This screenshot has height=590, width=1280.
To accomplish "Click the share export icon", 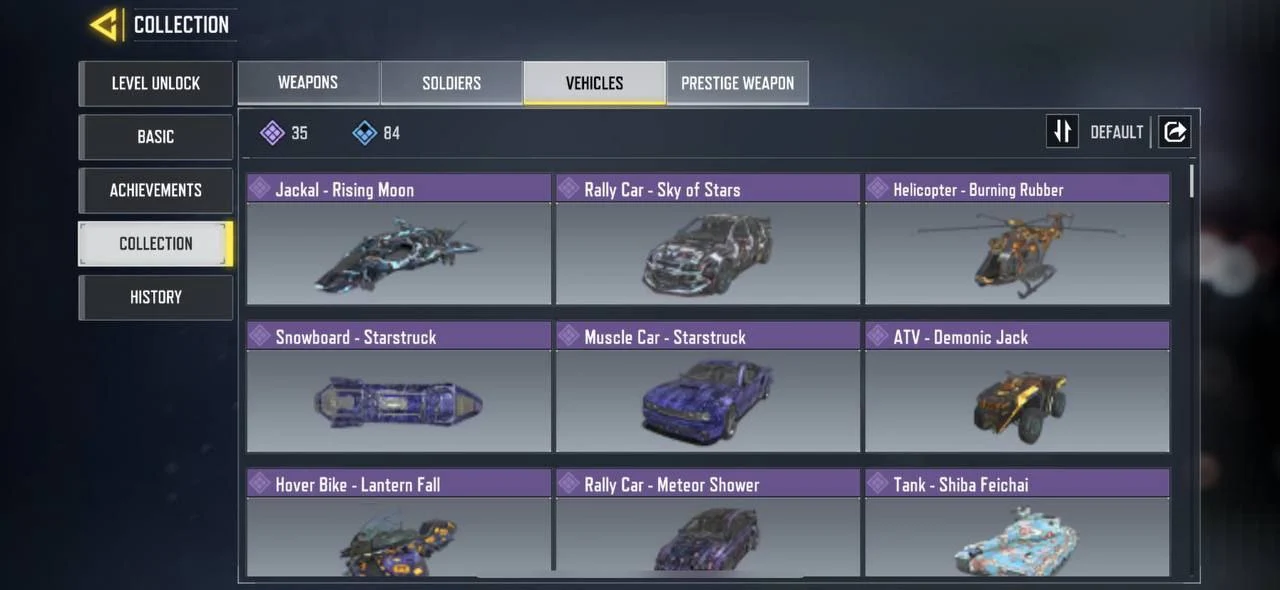I will (1175, 131).
